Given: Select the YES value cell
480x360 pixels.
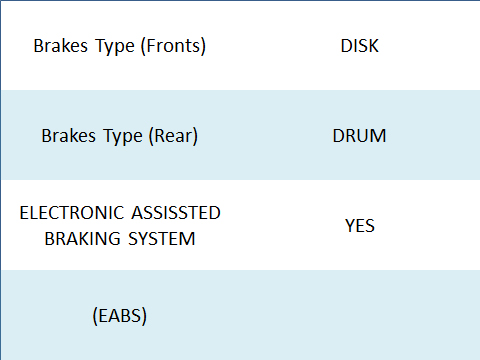Looking at the screenshot, I should tap(360, 225).
